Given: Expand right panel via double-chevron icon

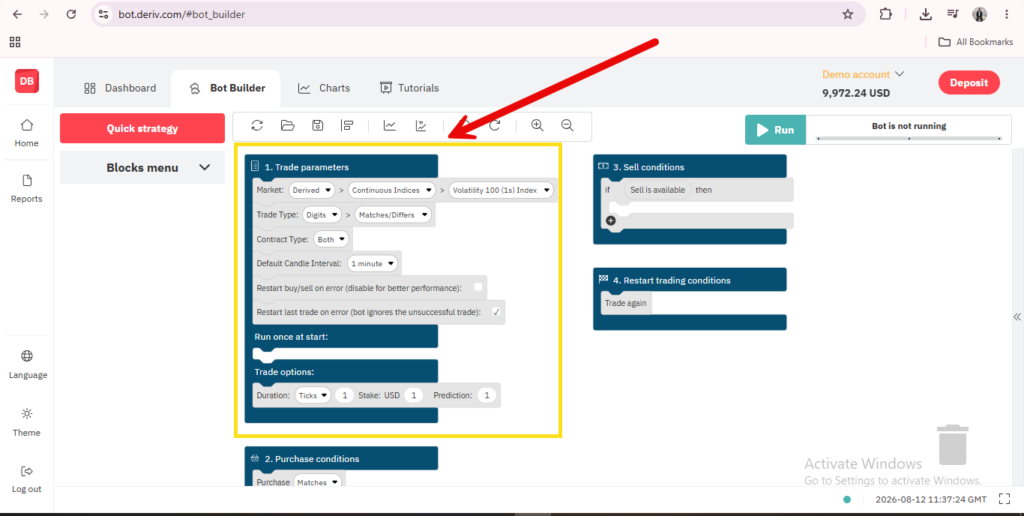Looking at the screenshot, I should (x=1017, y=317).
